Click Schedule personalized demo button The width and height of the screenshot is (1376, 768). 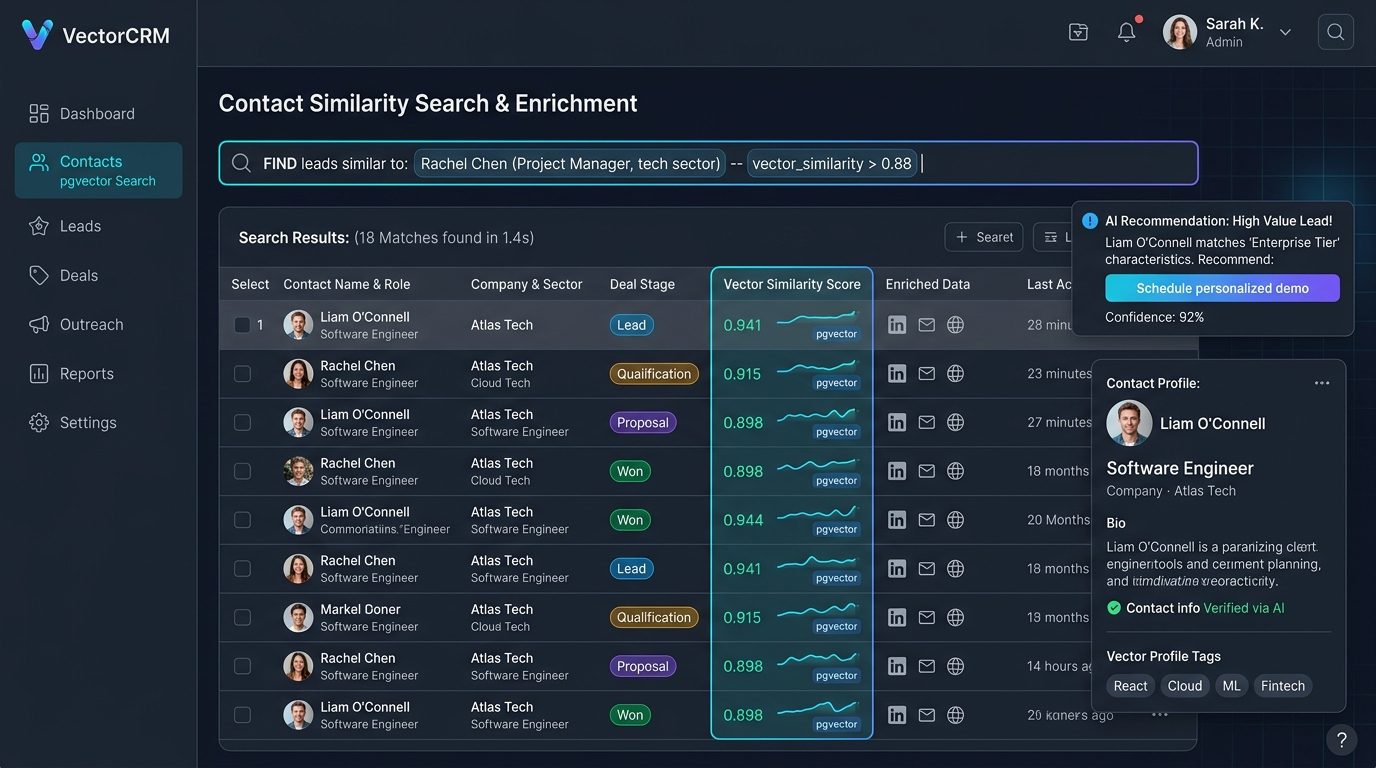click(1222, 288)
